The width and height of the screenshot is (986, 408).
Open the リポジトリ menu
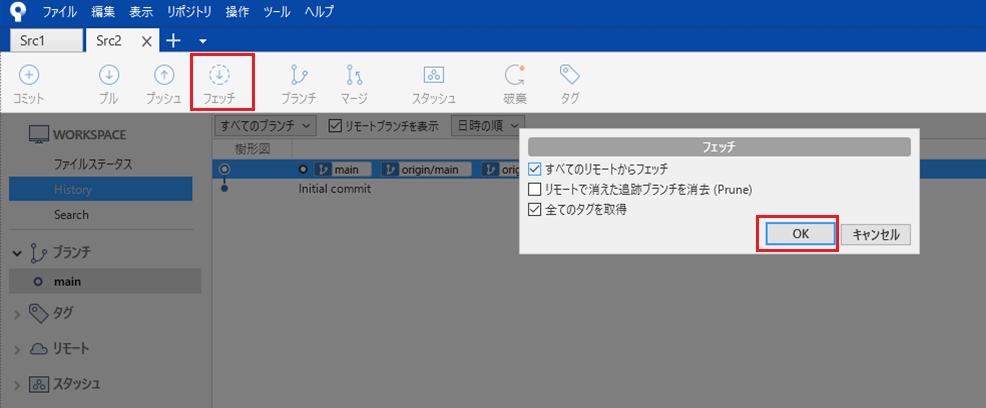tap(190, 12)
